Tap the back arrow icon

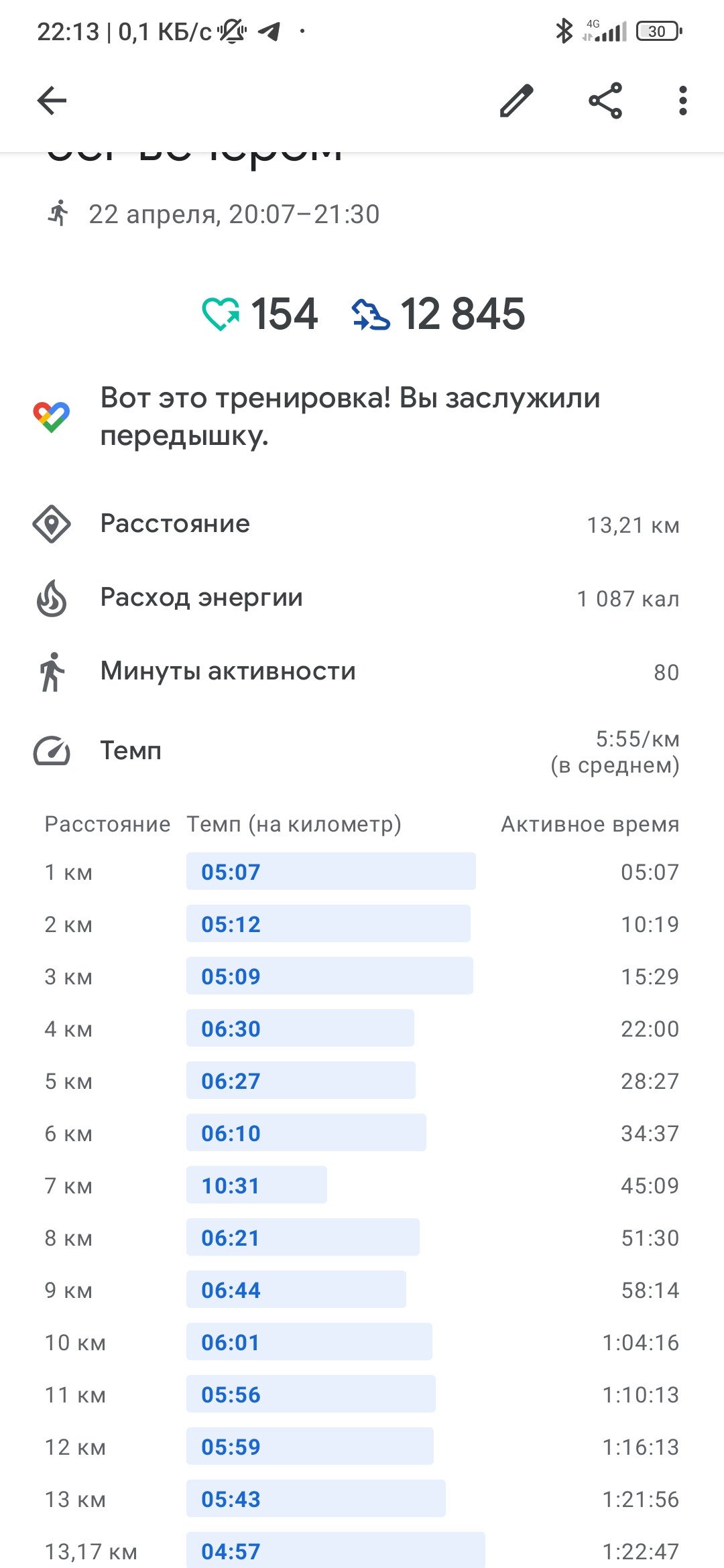click(x=52, y=101)
